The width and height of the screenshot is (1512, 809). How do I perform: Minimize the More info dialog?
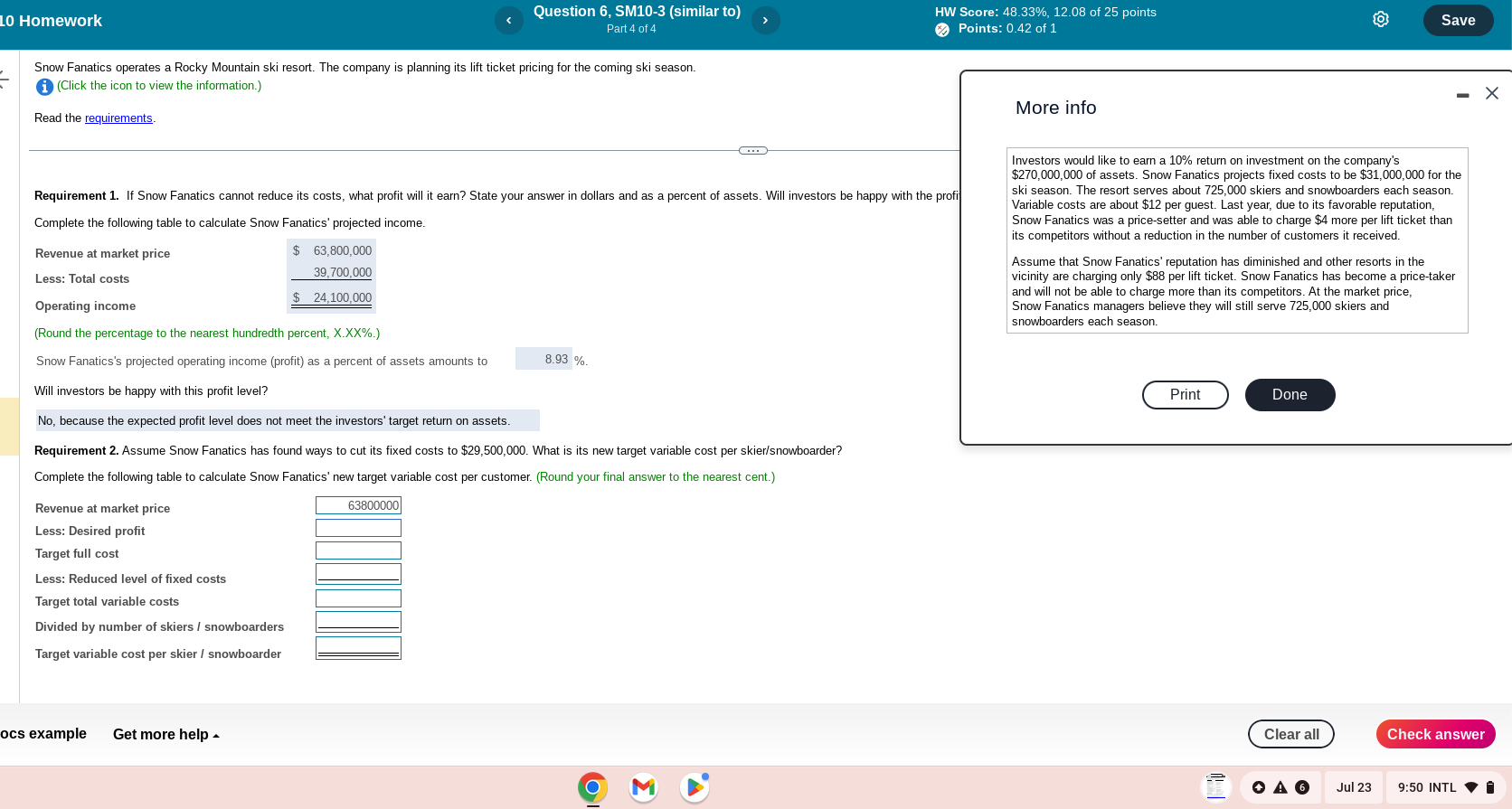(1462, 95)
